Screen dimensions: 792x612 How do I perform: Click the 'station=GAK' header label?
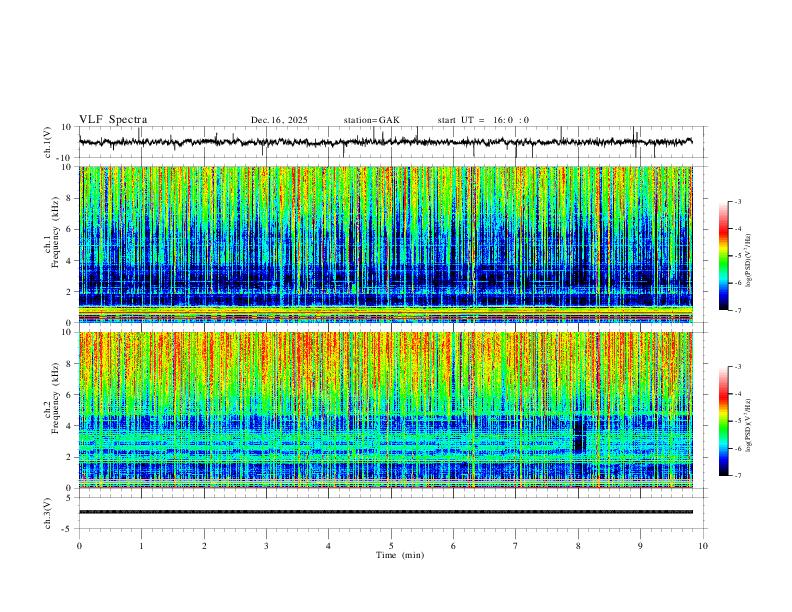pos(371,120)
